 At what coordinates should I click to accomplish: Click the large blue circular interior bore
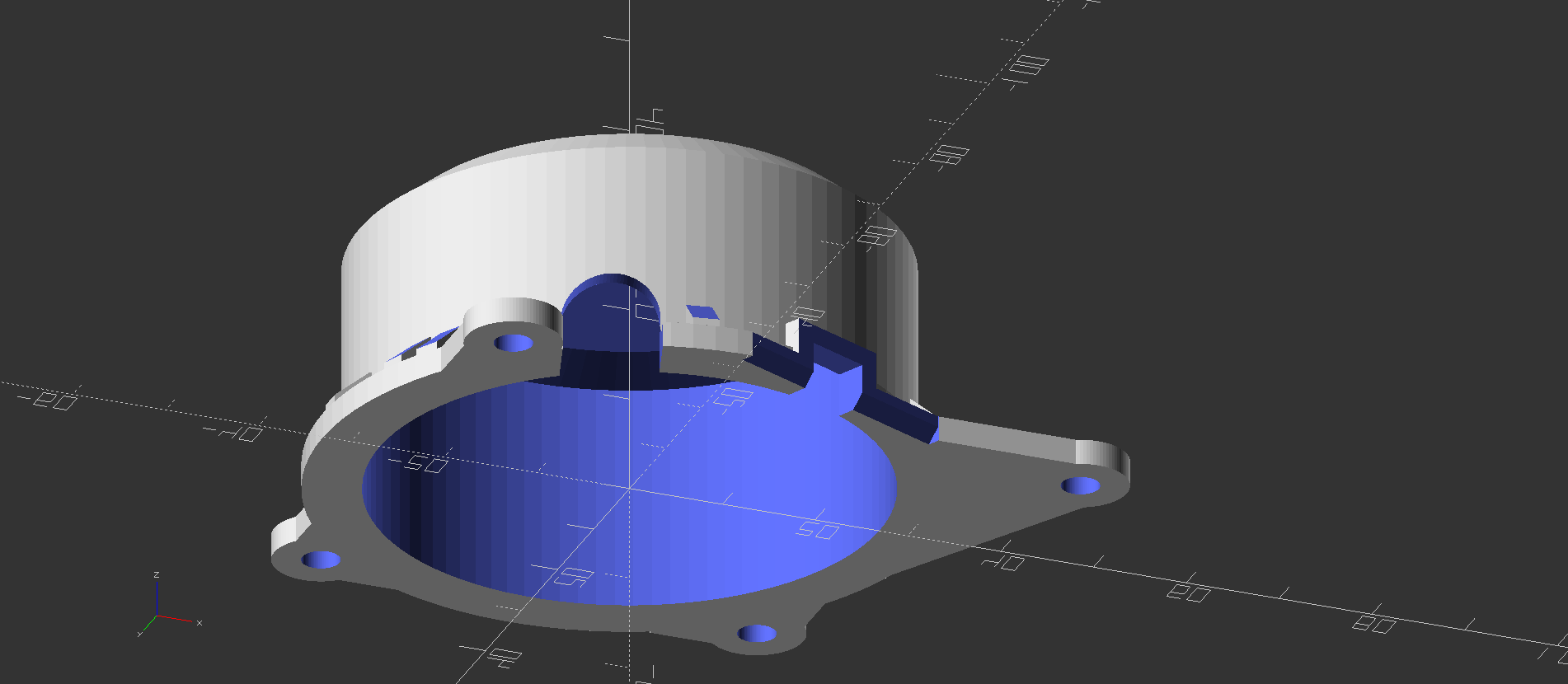click(631, 490)
